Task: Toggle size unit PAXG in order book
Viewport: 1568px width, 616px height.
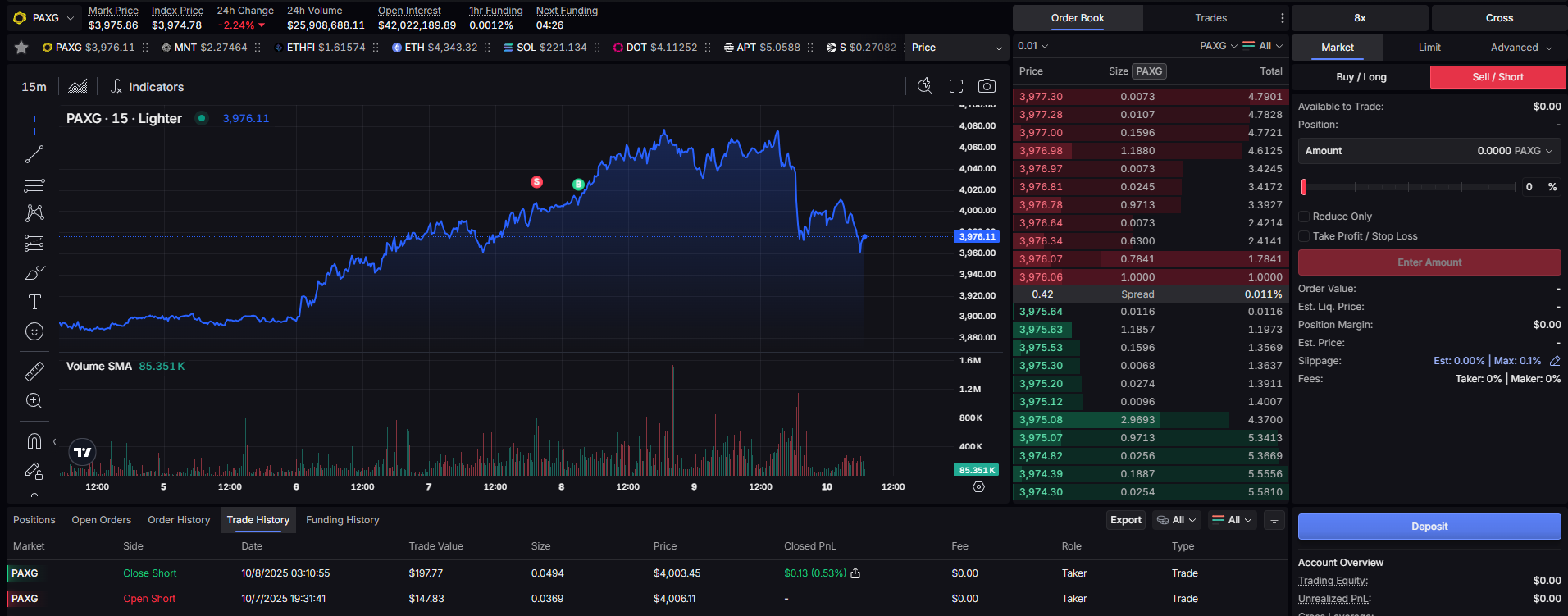Action: 1149,71
